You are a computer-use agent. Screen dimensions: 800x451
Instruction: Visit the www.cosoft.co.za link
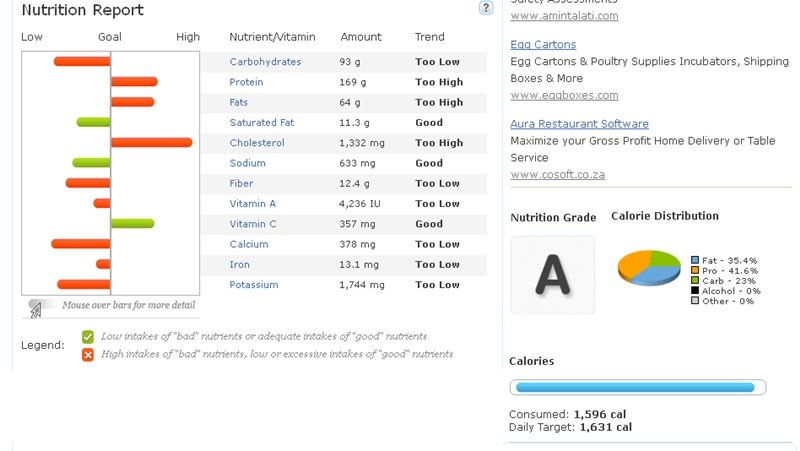point(557,175)
